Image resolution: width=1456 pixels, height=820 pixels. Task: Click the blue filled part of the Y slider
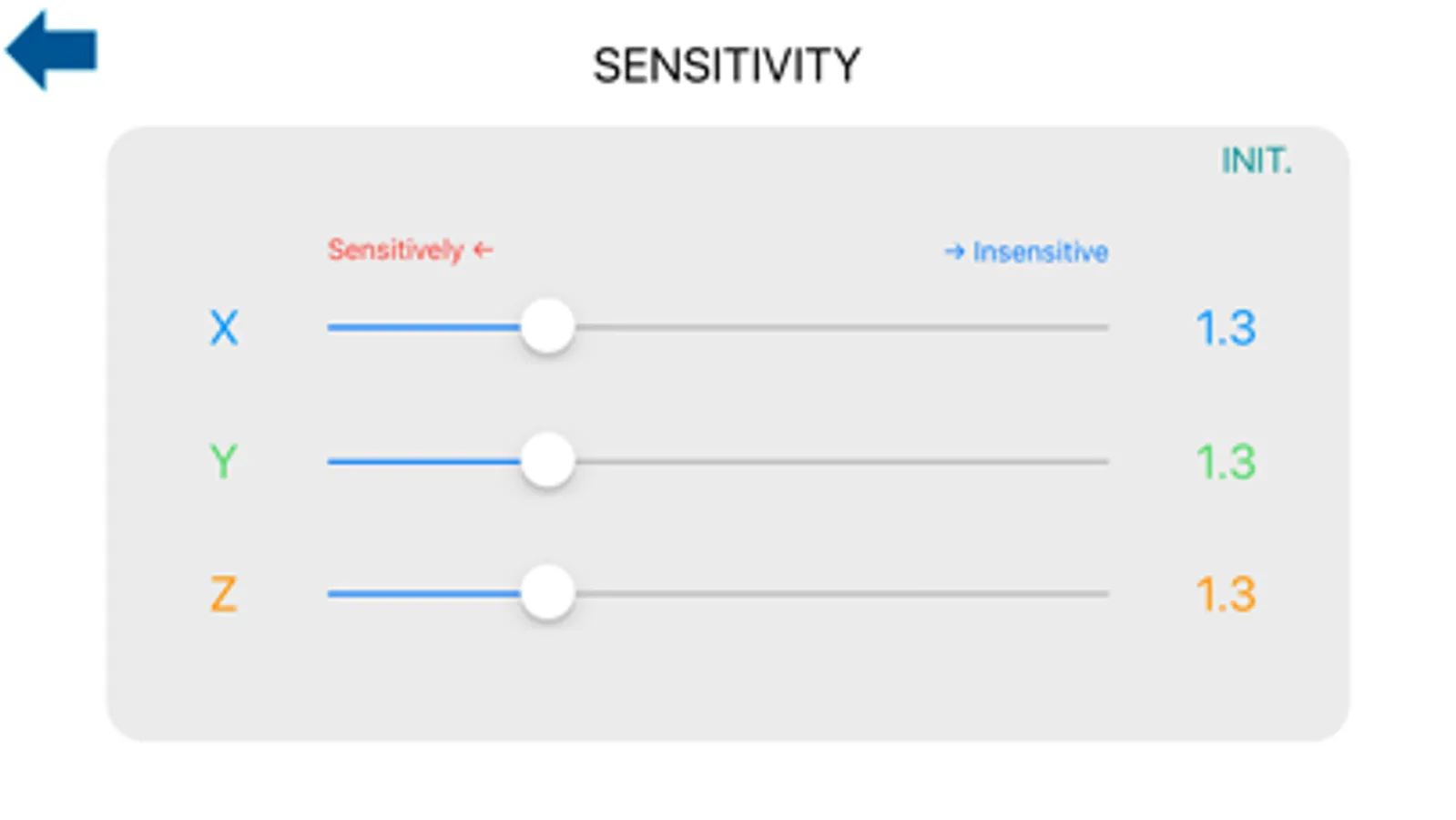click(423, 461)
